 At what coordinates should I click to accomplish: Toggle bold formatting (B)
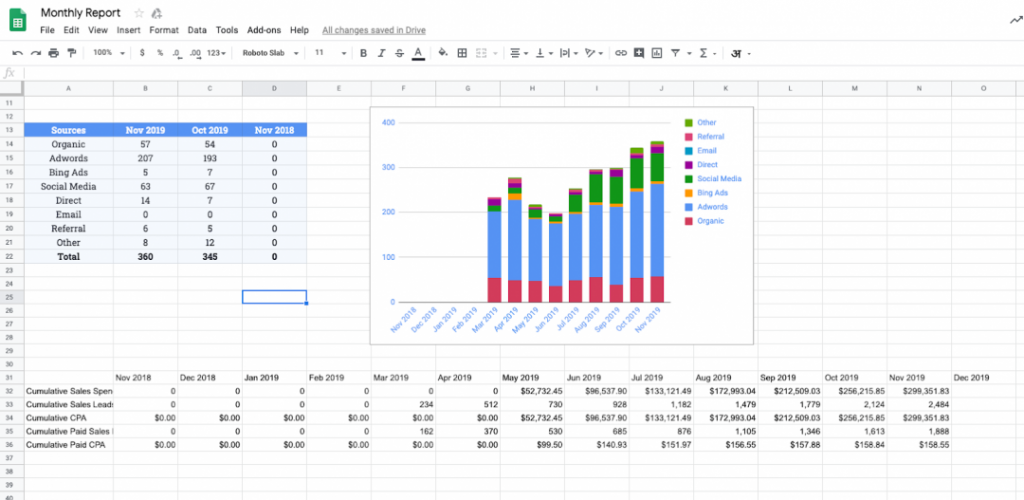tap(364, 53)
